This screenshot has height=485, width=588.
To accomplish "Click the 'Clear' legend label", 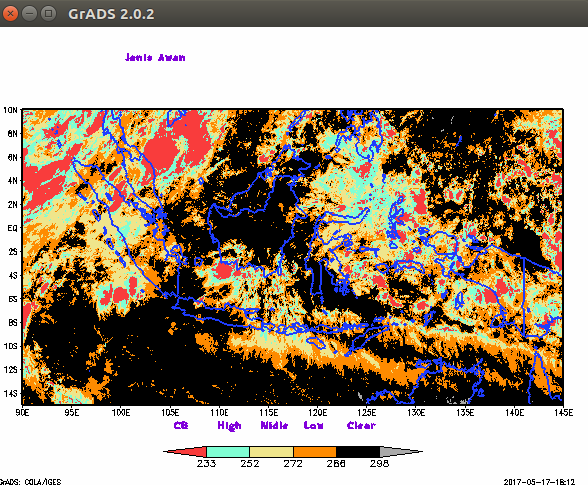I will [361, 425].
